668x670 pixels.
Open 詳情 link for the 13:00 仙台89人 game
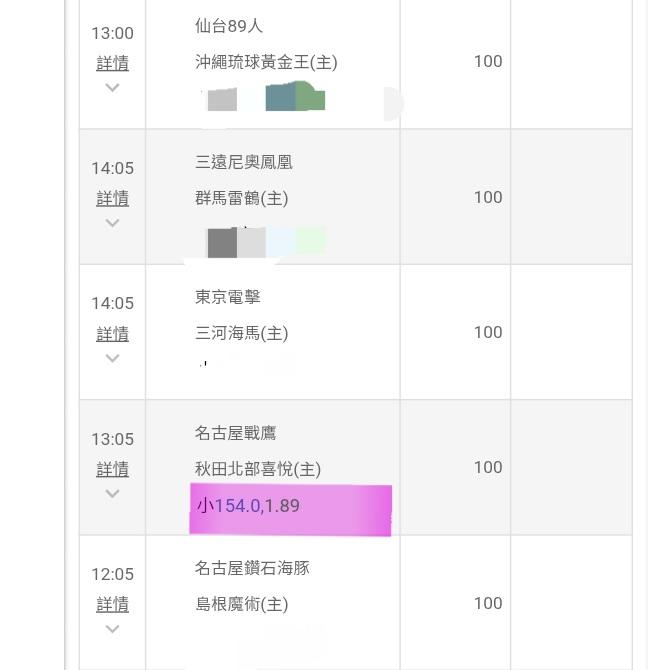(x=112, y=63)
